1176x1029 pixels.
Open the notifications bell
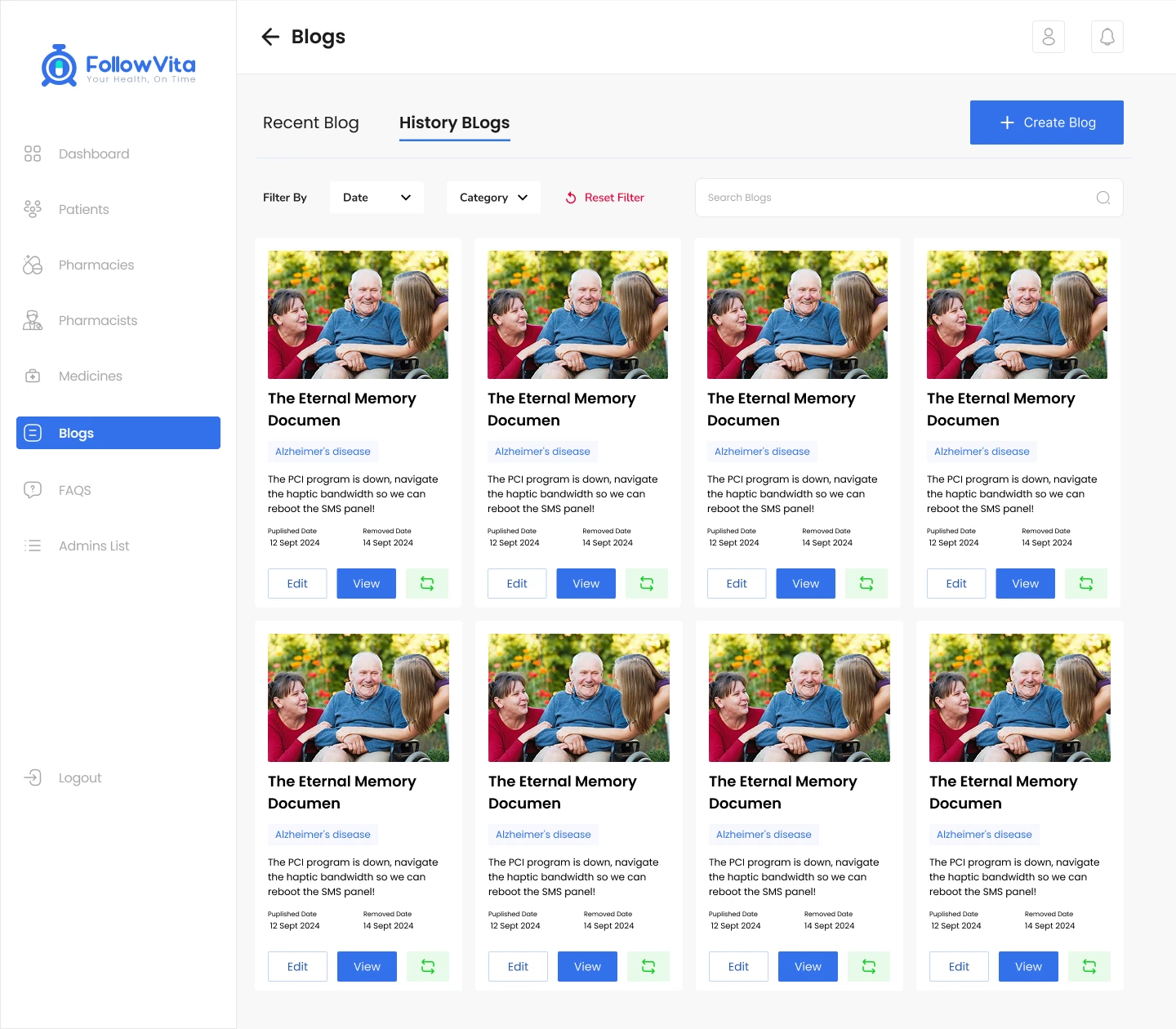[x=1107, y=37]
